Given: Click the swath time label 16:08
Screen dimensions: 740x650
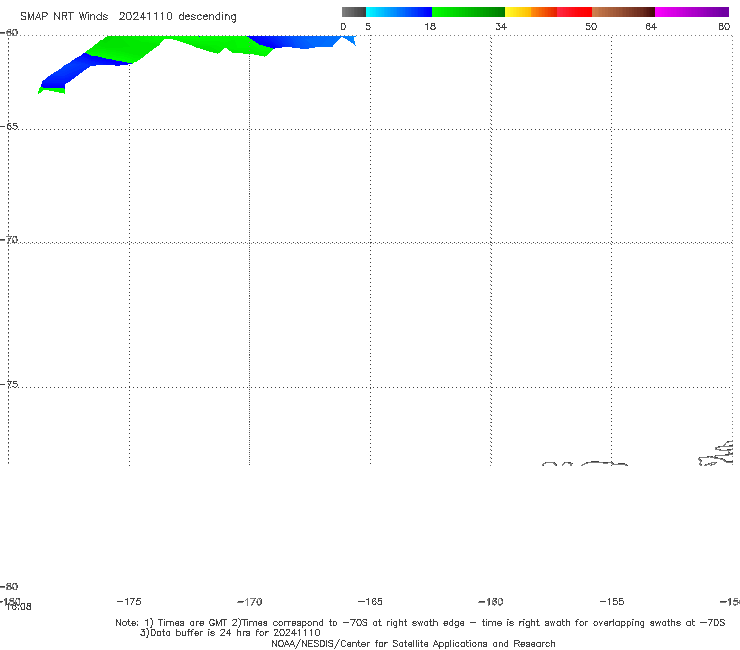Looking at the screenshot, I should [x=19, y=607].
